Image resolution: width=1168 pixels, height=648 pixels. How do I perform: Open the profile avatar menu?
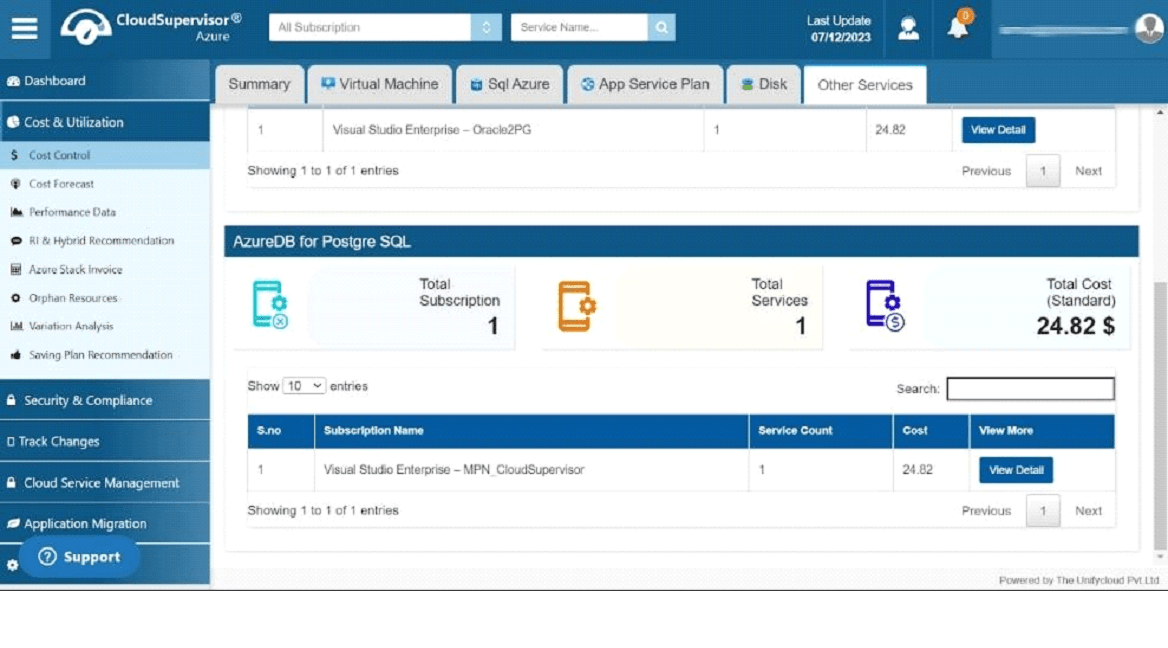click(1149, 28)
